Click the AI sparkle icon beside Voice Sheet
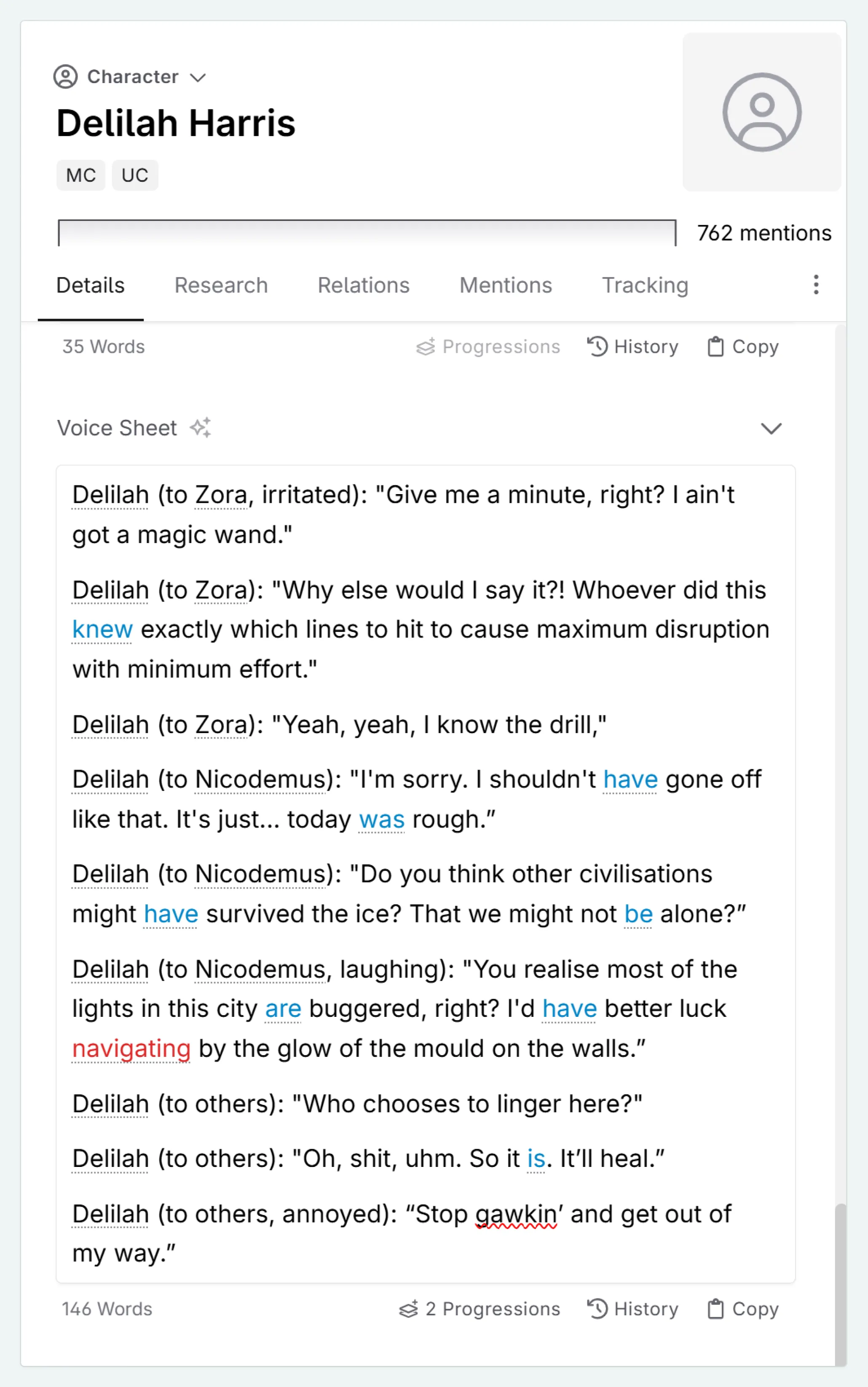 [x=201, y=428]
